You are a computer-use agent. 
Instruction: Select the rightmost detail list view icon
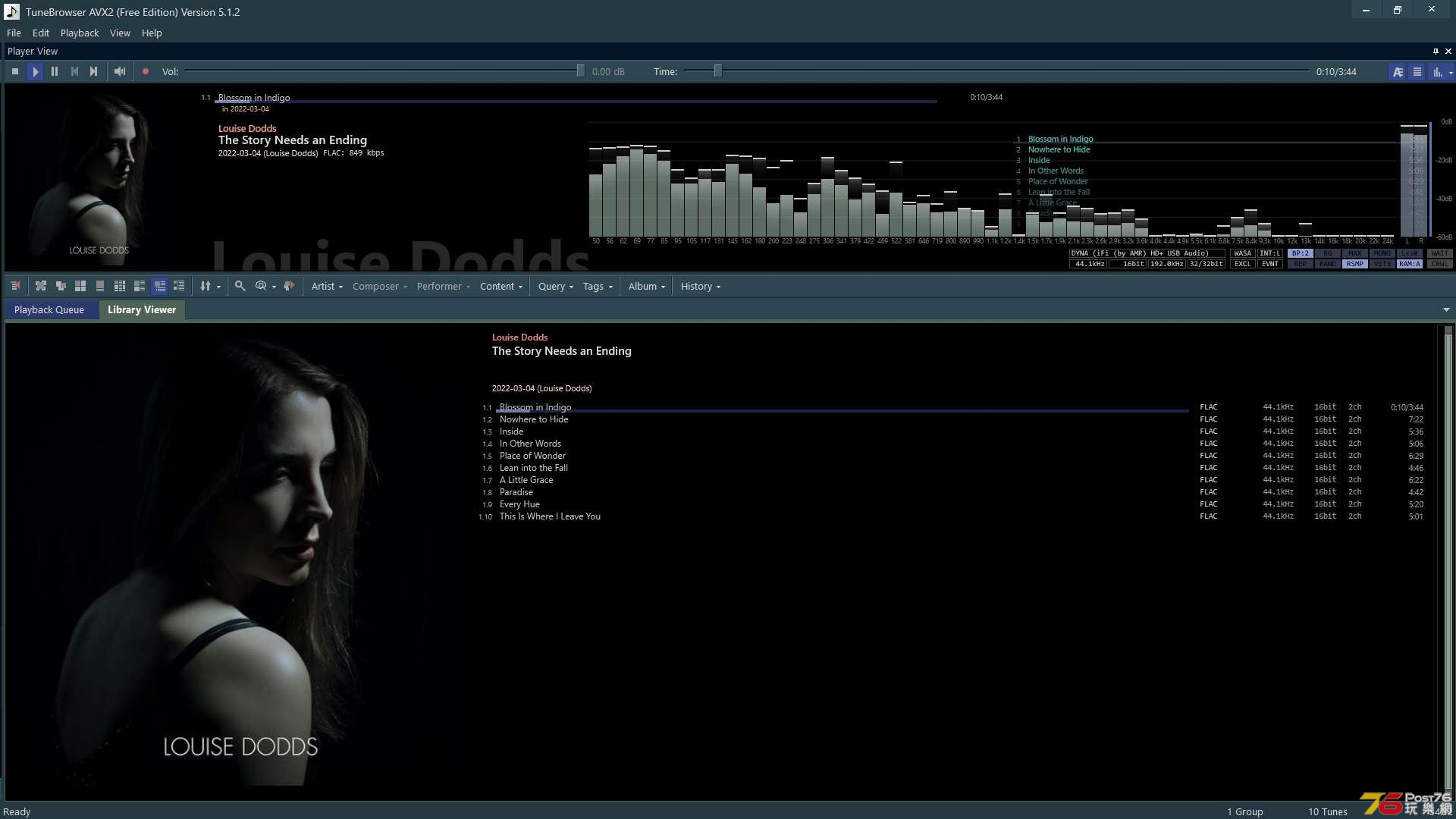(x=179, y=286)
